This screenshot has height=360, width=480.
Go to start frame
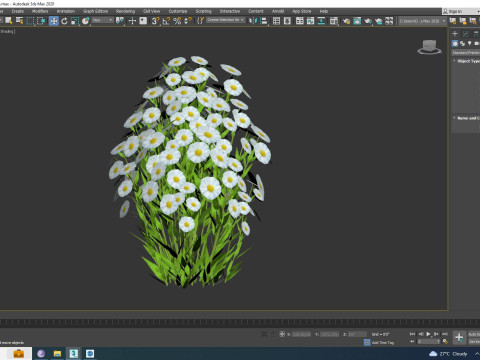tap(412, 334)
